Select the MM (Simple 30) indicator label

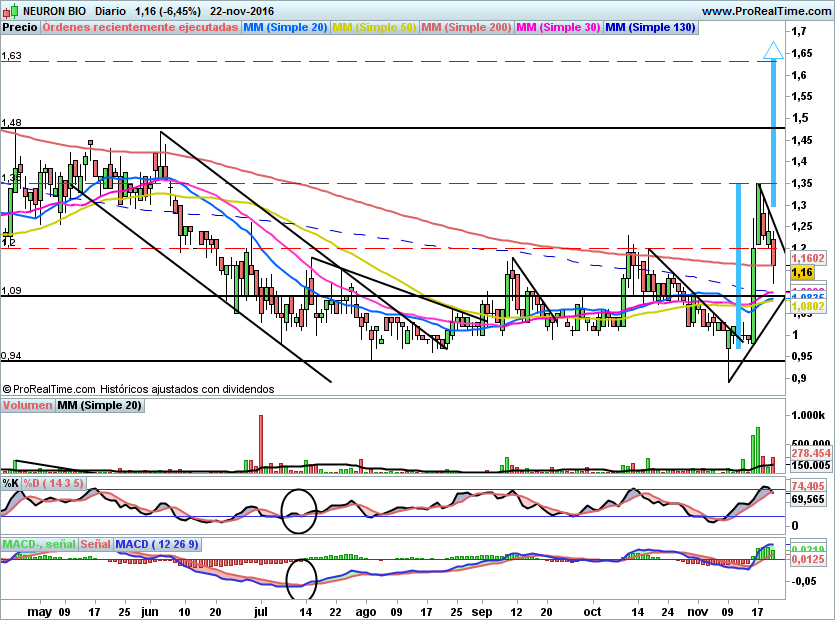(558, 28)
